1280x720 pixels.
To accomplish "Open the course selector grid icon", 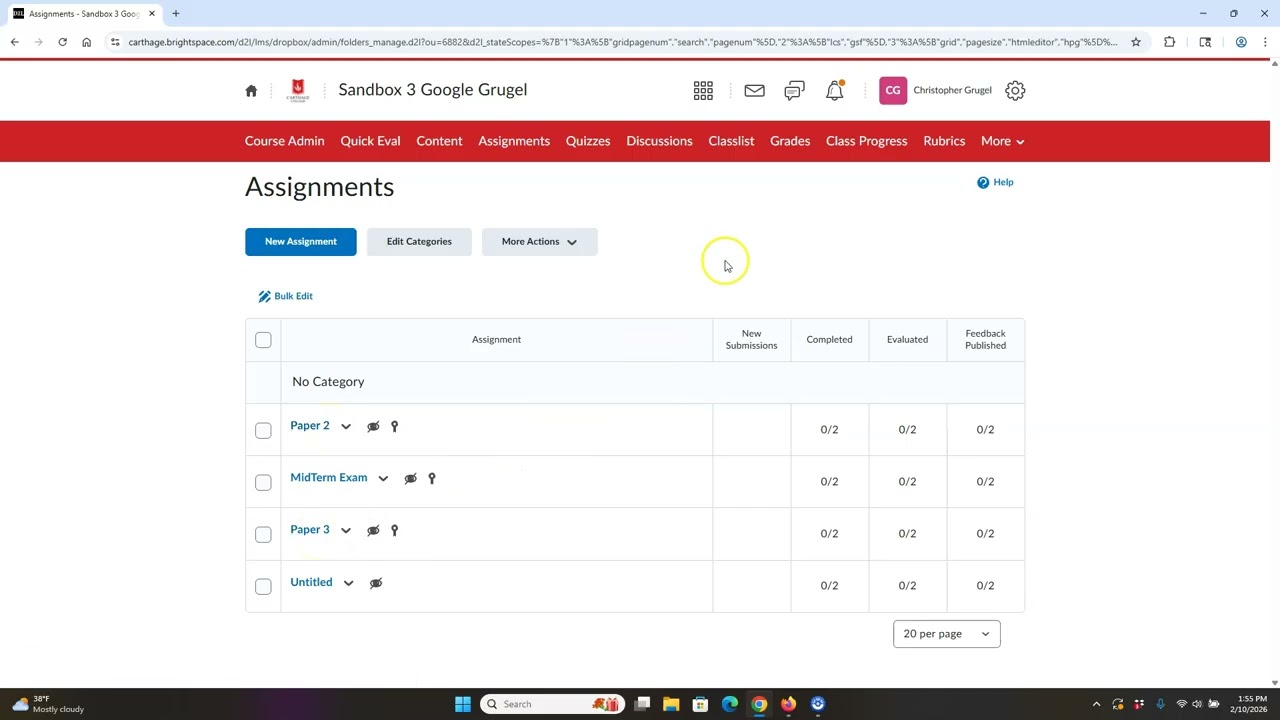I will tap(703, 90).
